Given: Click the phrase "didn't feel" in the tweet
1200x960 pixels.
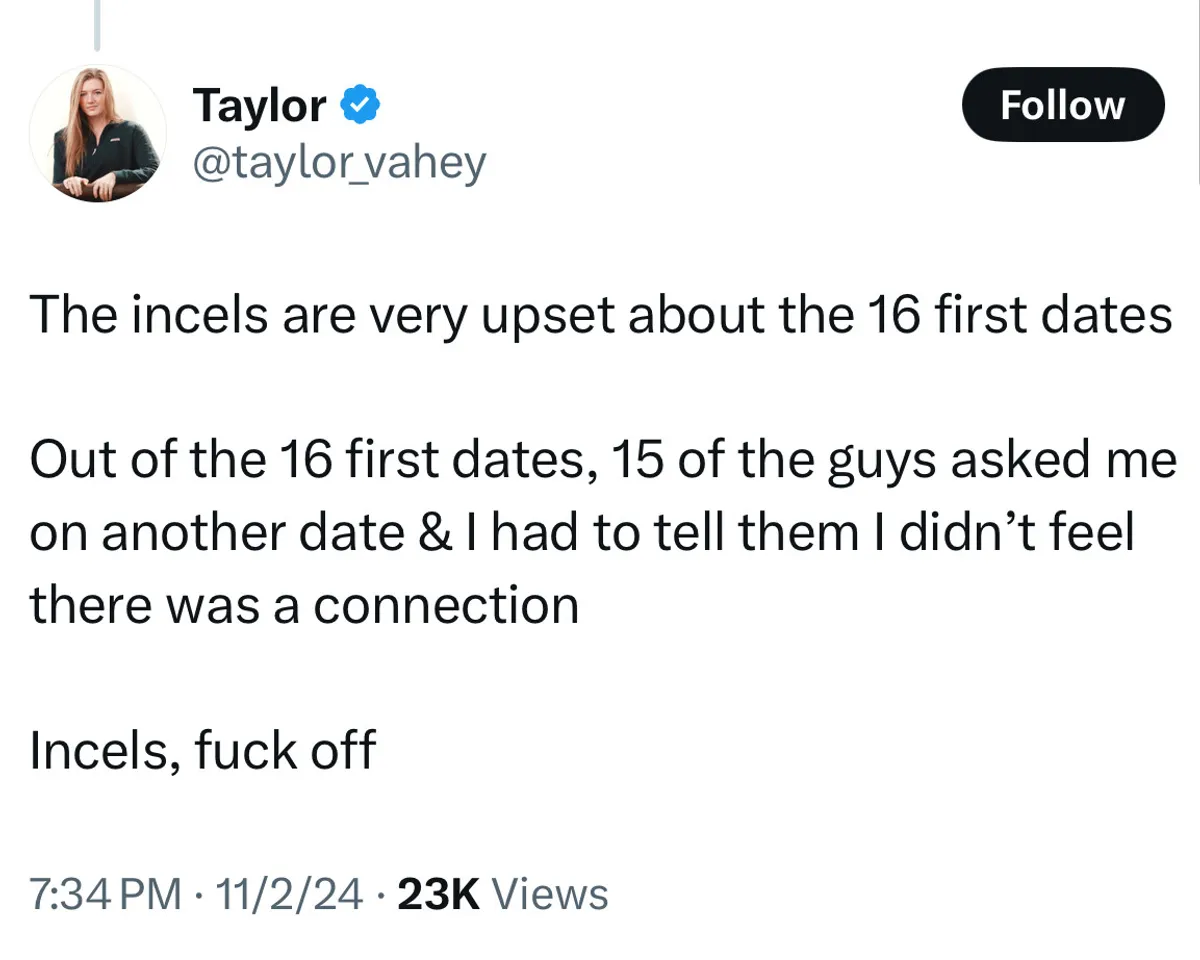Looking at the screenshot, I should [1017, 533].
